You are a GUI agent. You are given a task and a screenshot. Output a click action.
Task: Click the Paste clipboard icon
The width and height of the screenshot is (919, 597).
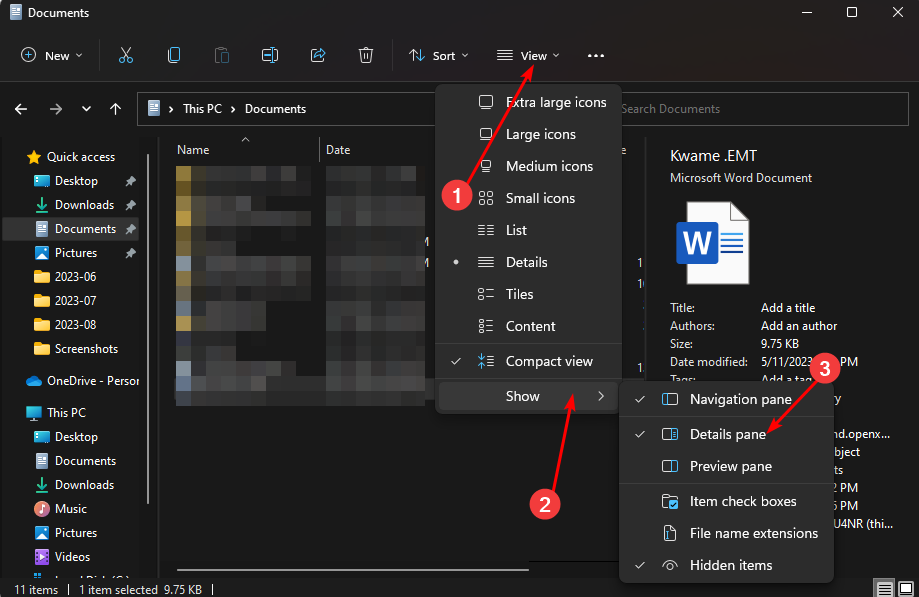pyautogui.click(x=222, y=56)
